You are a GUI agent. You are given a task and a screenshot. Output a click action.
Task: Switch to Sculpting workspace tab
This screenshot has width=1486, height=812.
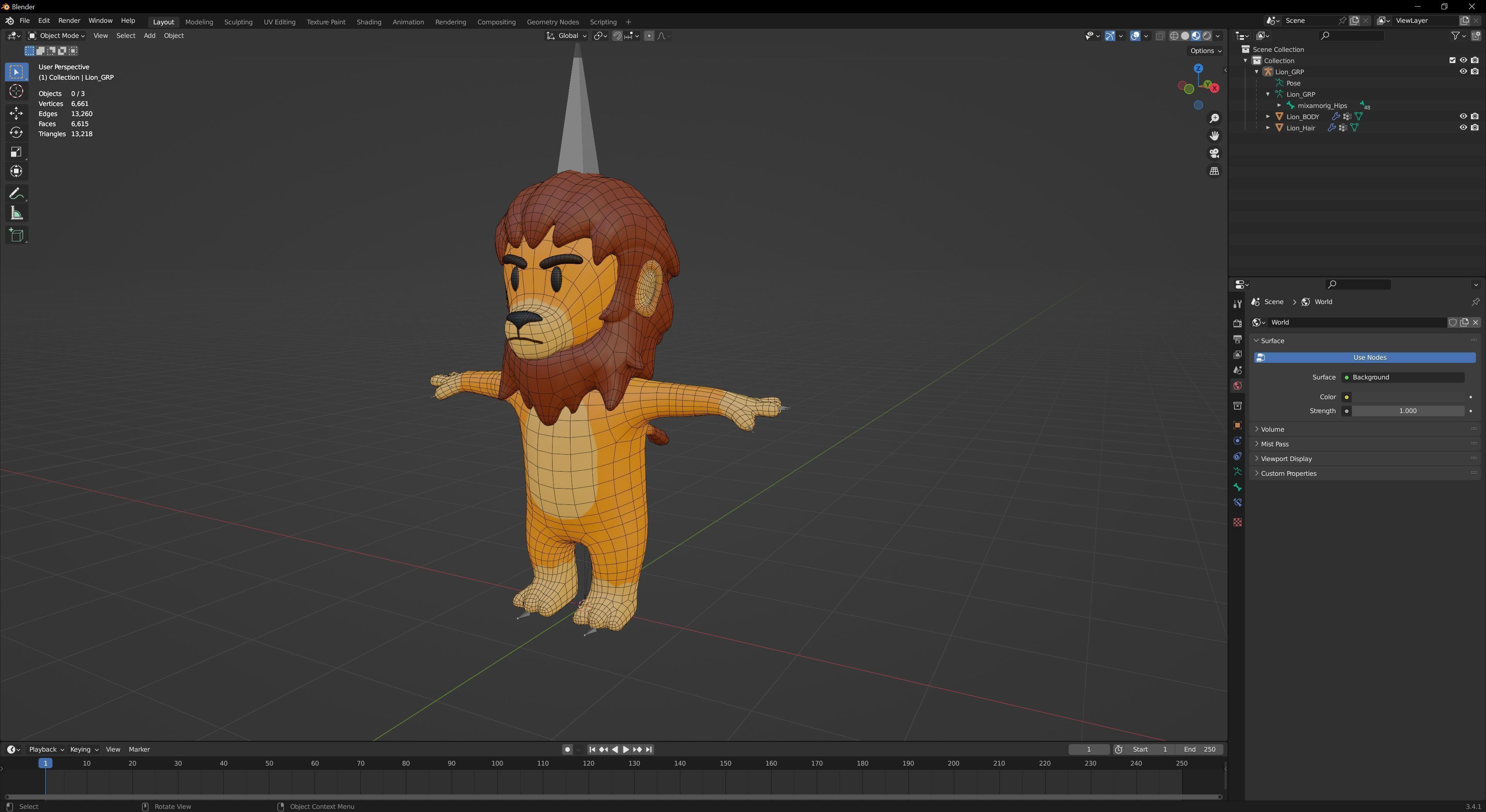click(238, 22)
